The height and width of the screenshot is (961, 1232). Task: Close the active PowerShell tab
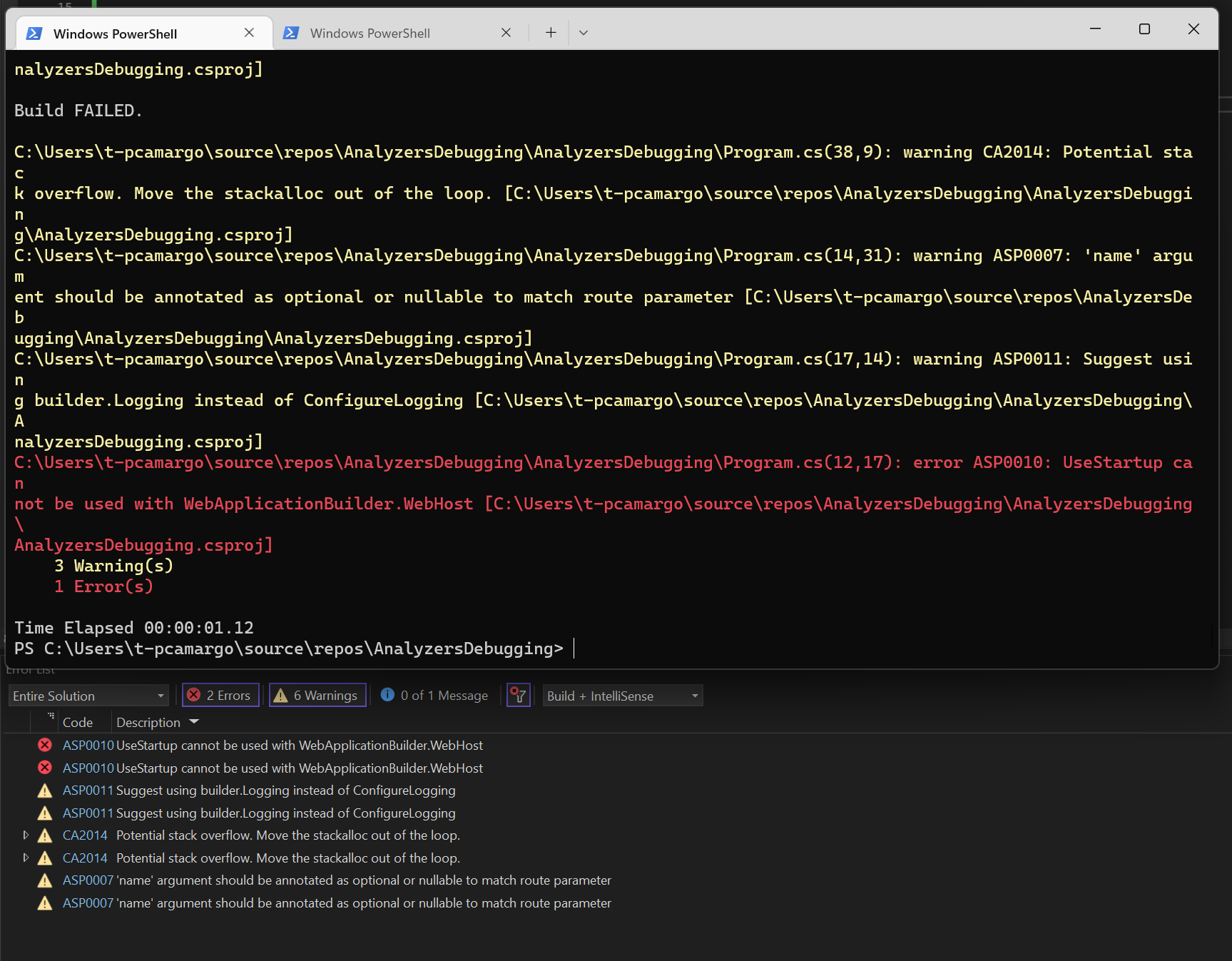[249, 33]
